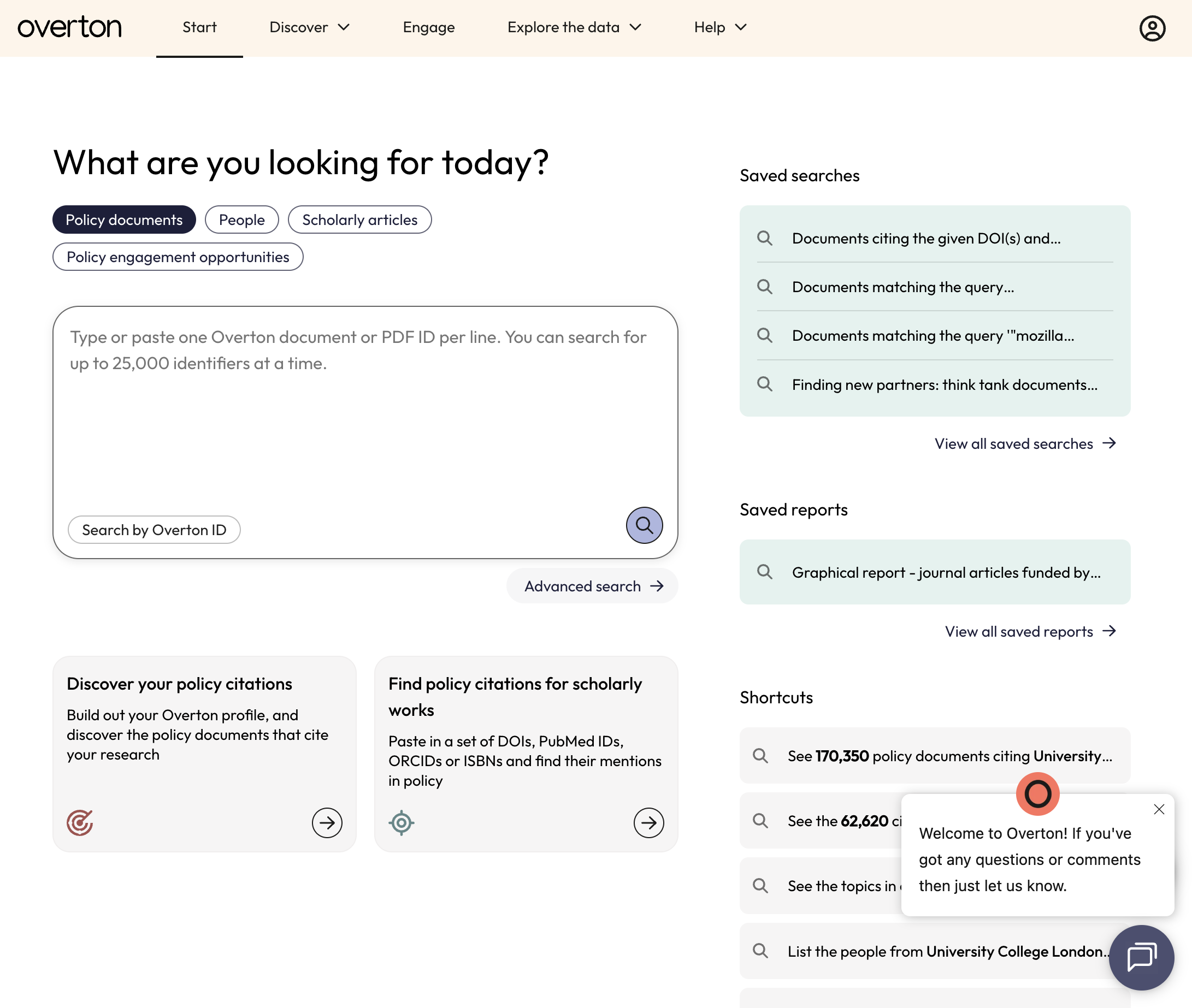Expand the Discover dropdown menu
This screenshot has height=1008, width=1192.
(x=309, y=27)
